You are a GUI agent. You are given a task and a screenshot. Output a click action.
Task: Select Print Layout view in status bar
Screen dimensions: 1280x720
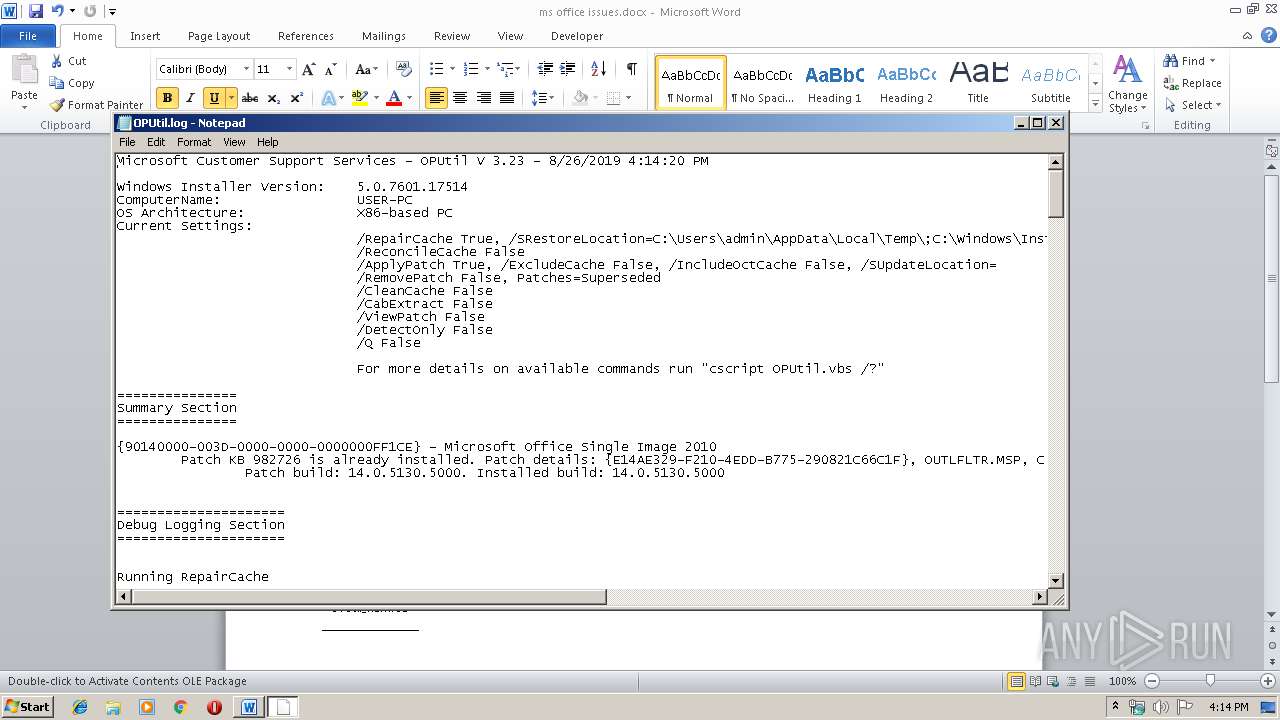1017,681
